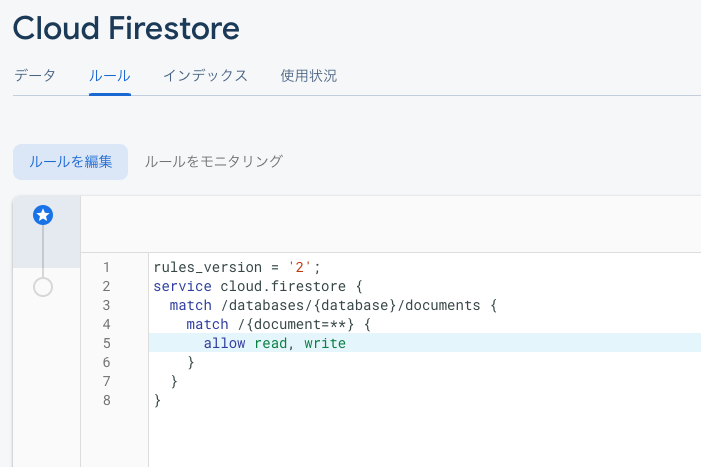Viewport: 701px width, 467px height.
Task: Place cursor on 'allow read, write' line
Action: [274, 343]
